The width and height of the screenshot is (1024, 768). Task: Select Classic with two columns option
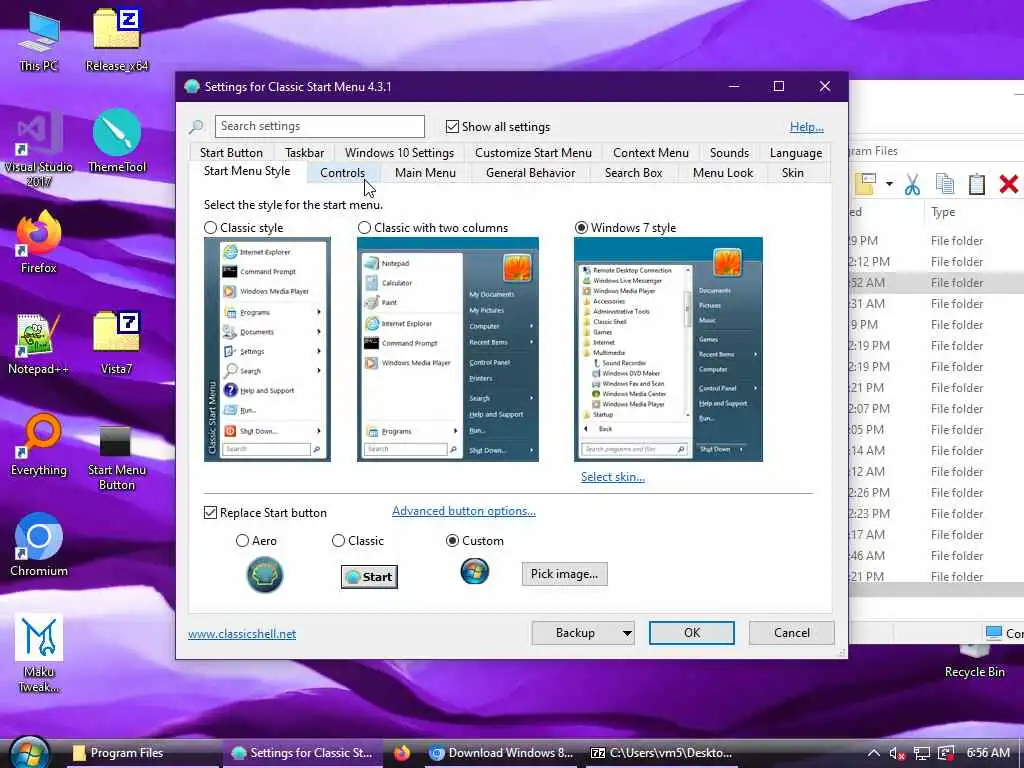pyautogui.click(x=364, y=228)
